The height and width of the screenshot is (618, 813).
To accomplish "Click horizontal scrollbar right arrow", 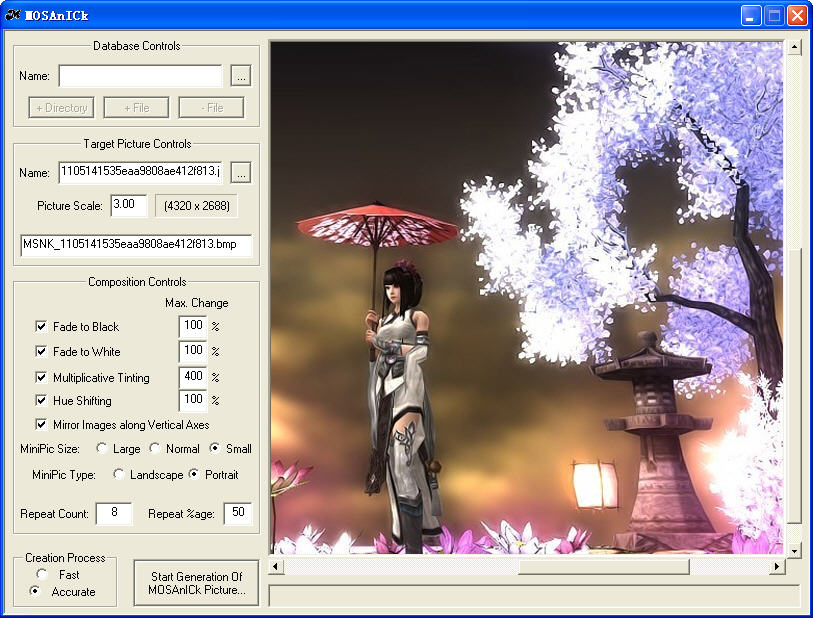I will [x=777, y=566].
